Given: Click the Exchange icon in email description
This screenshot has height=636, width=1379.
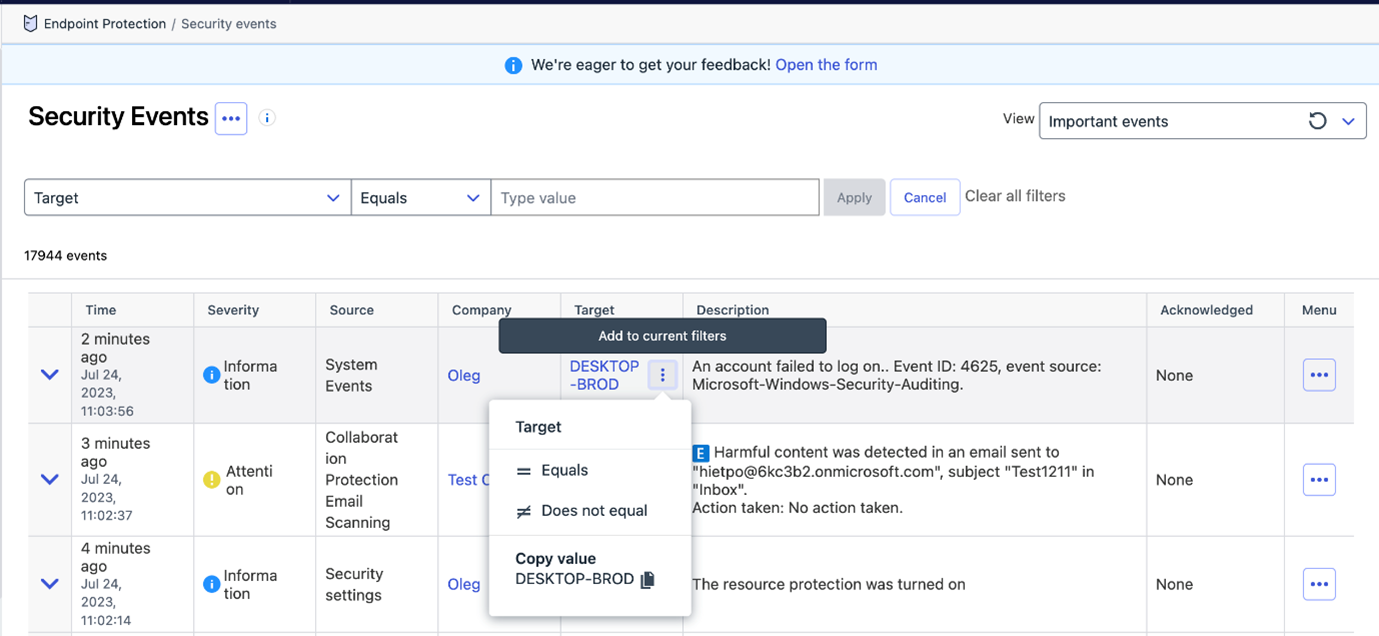Looking at the screenshot, I should click(700, 453).
